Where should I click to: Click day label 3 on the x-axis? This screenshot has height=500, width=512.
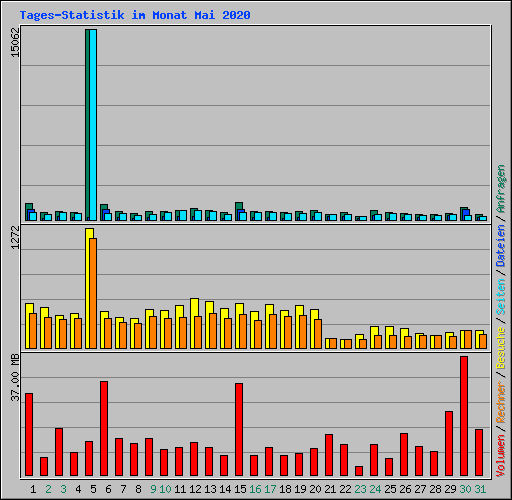pyautogui.click(x=63, y=489)
